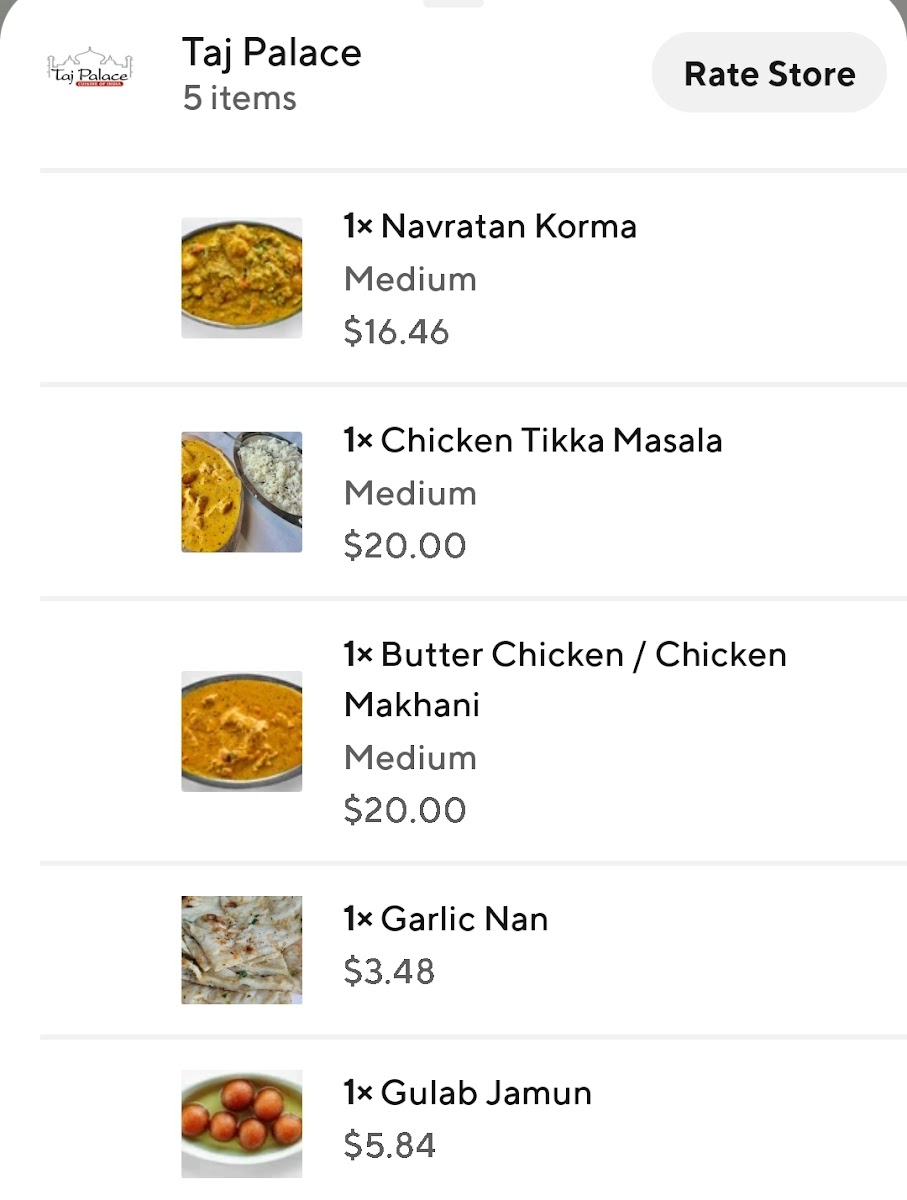
Task: Tap the Medium label under Chicken Tikka Masala
Action: tap(410, 493)
